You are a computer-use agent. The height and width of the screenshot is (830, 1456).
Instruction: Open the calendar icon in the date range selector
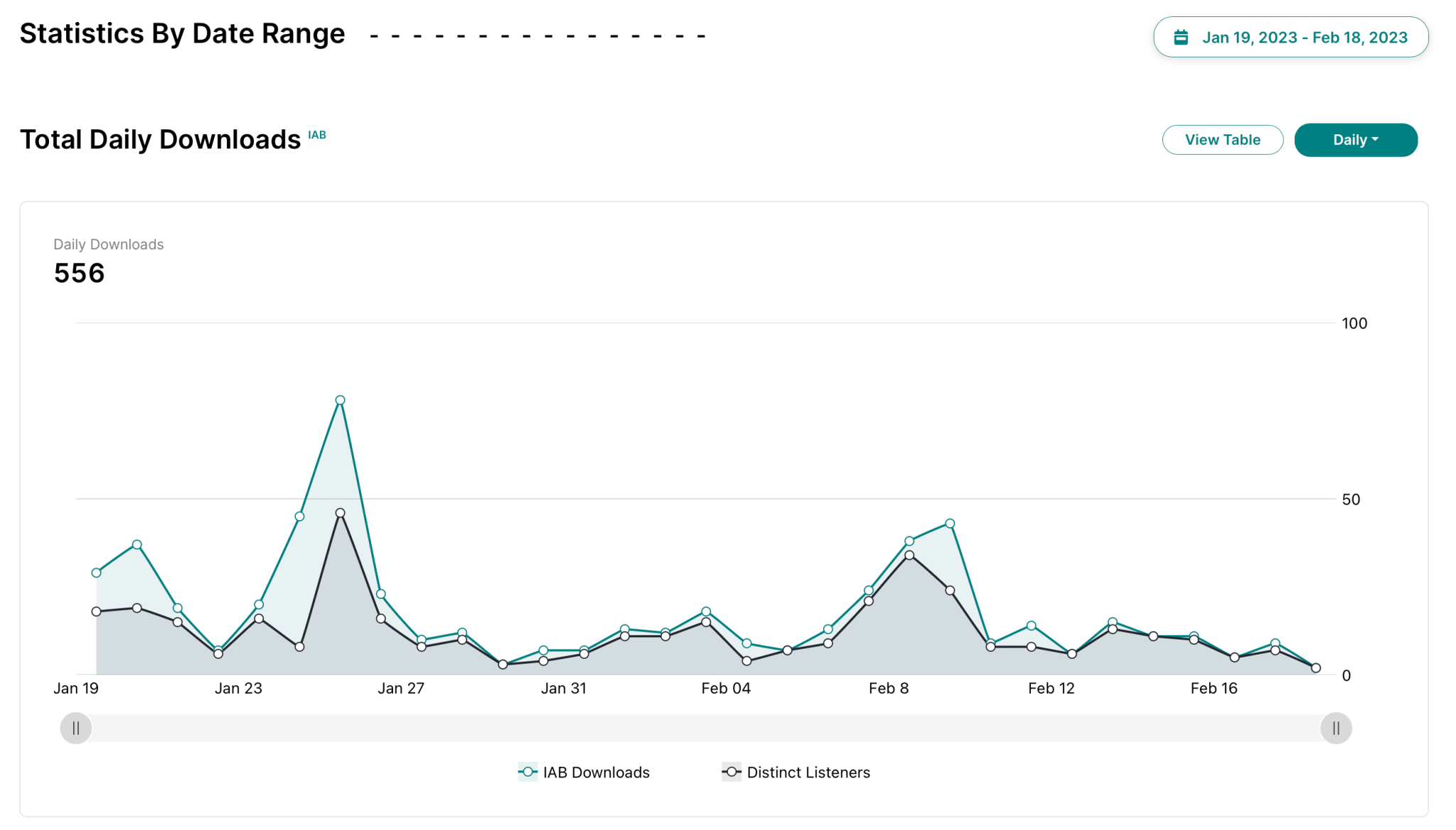[x=1182, y=37]
